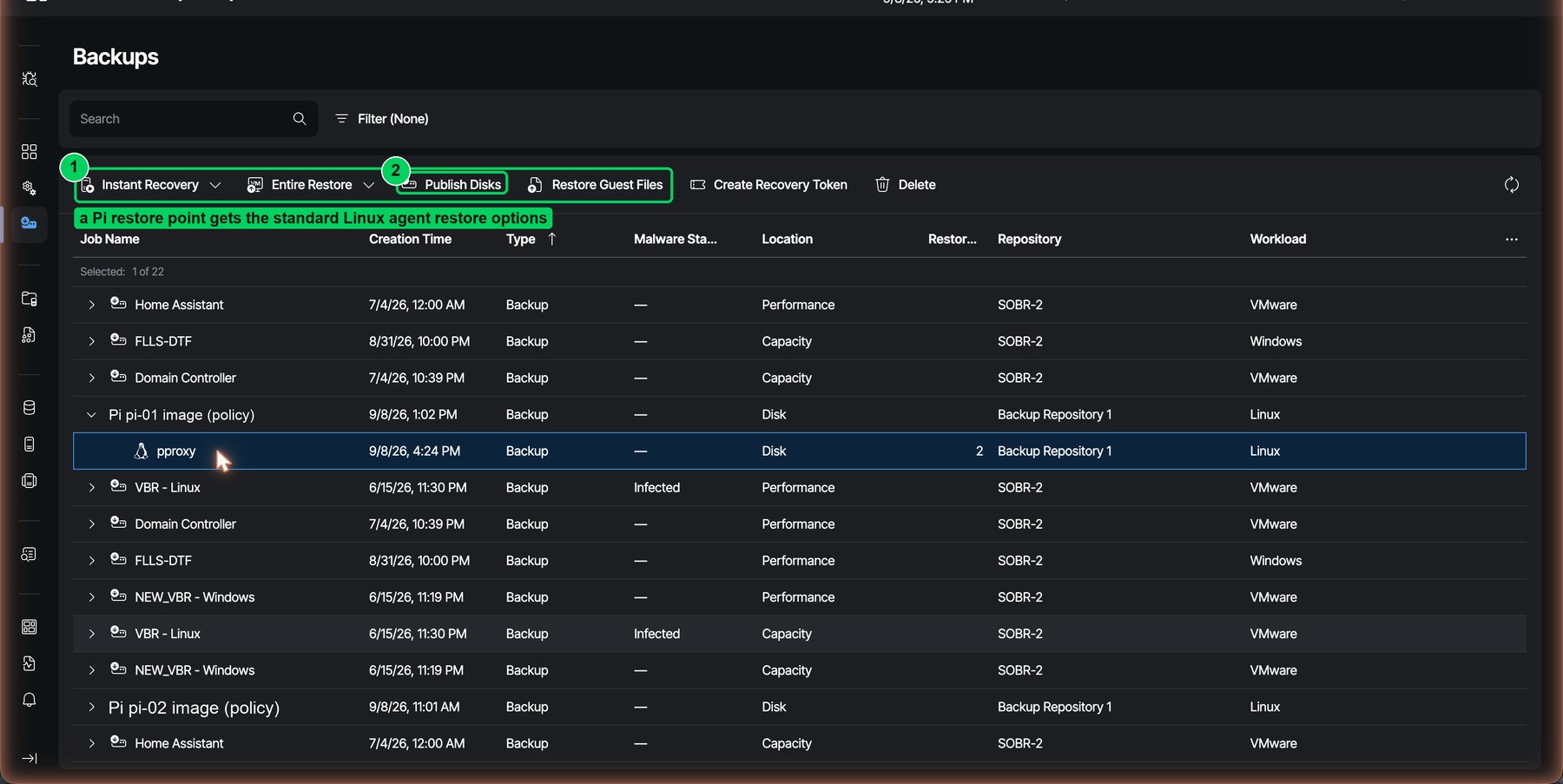Open the search-list log icon in sidebar
The width and height of the screenshot is (1563, 784).
tap(30, 554)
